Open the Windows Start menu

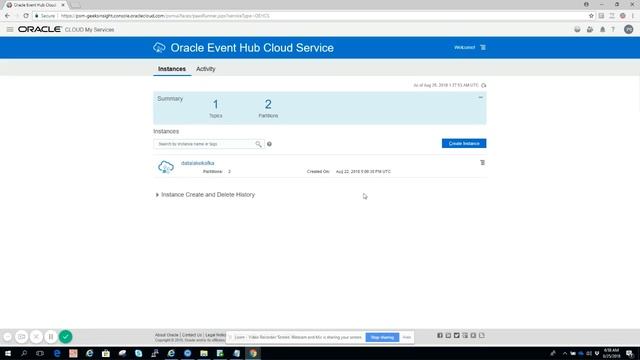8,353
